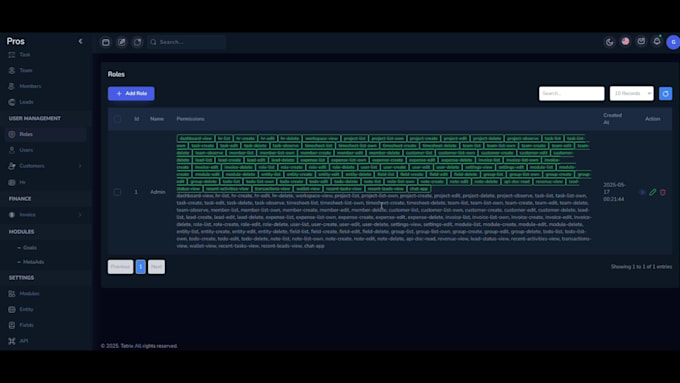Focus the Roles table search field
The image size is (680, 383).
point(571,93)
